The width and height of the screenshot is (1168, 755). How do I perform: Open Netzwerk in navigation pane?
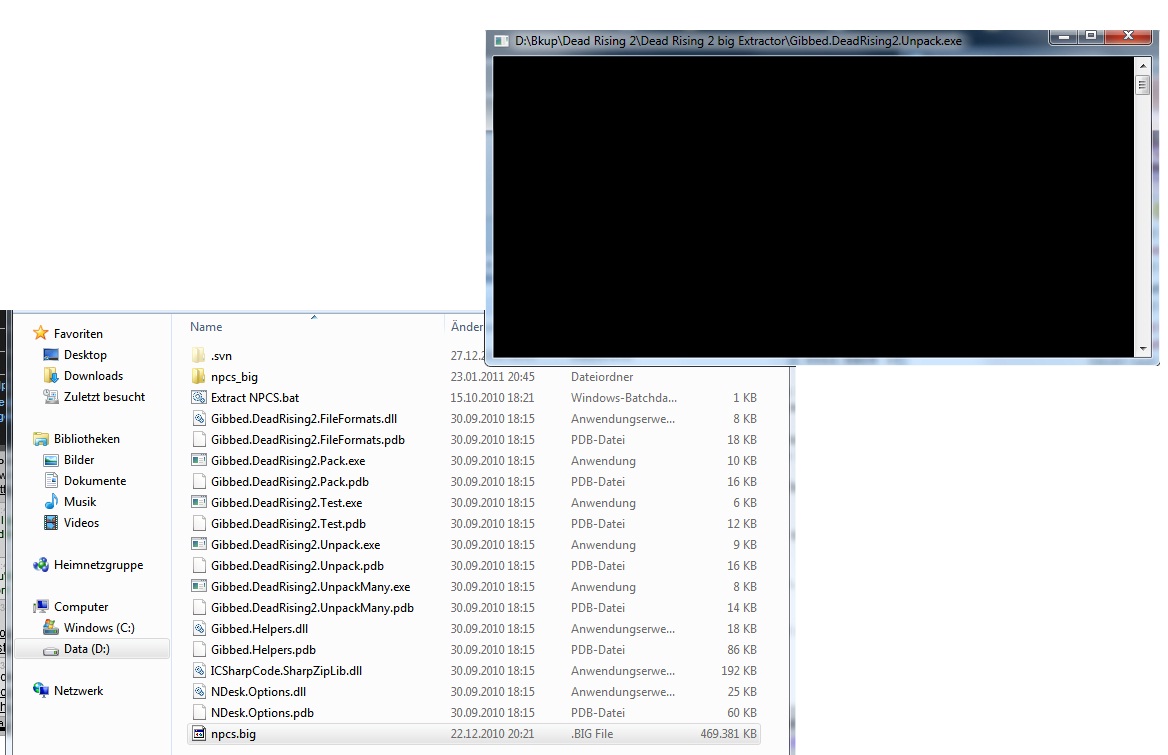(x=78, y=690)
